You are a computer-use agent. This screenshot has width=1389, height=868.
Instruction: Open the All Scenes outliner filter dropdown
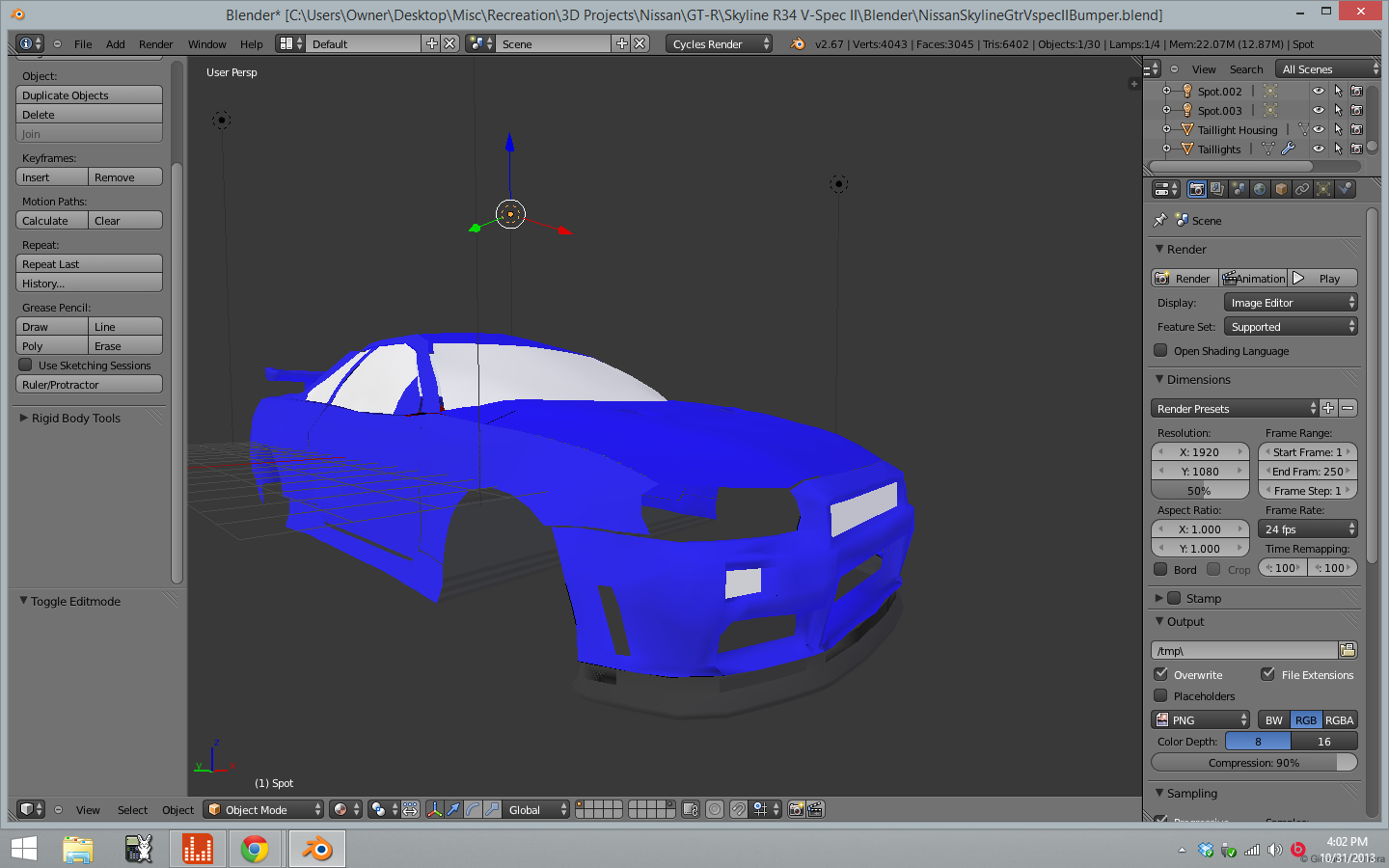(1327, 68)
